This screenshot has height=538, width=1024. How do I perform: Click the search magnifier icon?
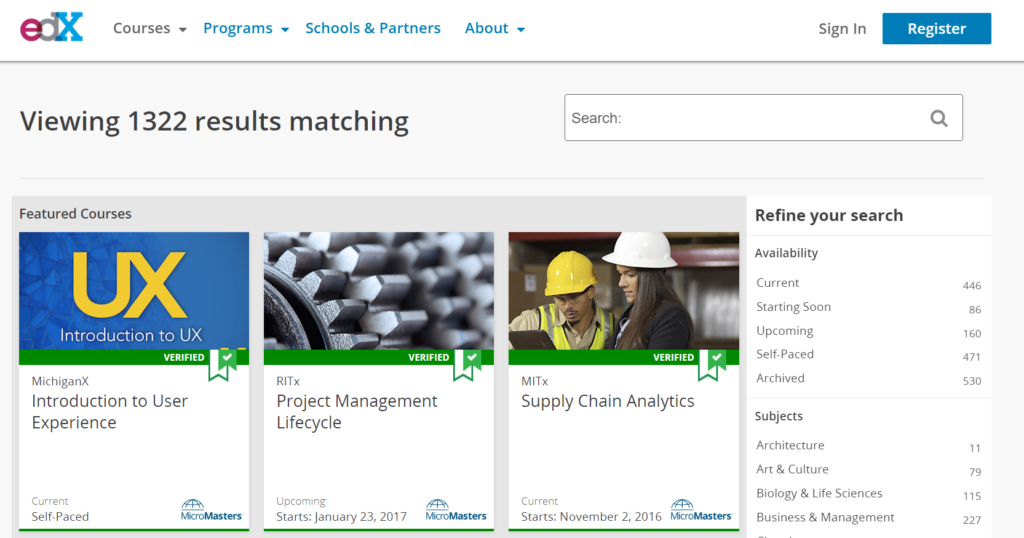[938, 118]
